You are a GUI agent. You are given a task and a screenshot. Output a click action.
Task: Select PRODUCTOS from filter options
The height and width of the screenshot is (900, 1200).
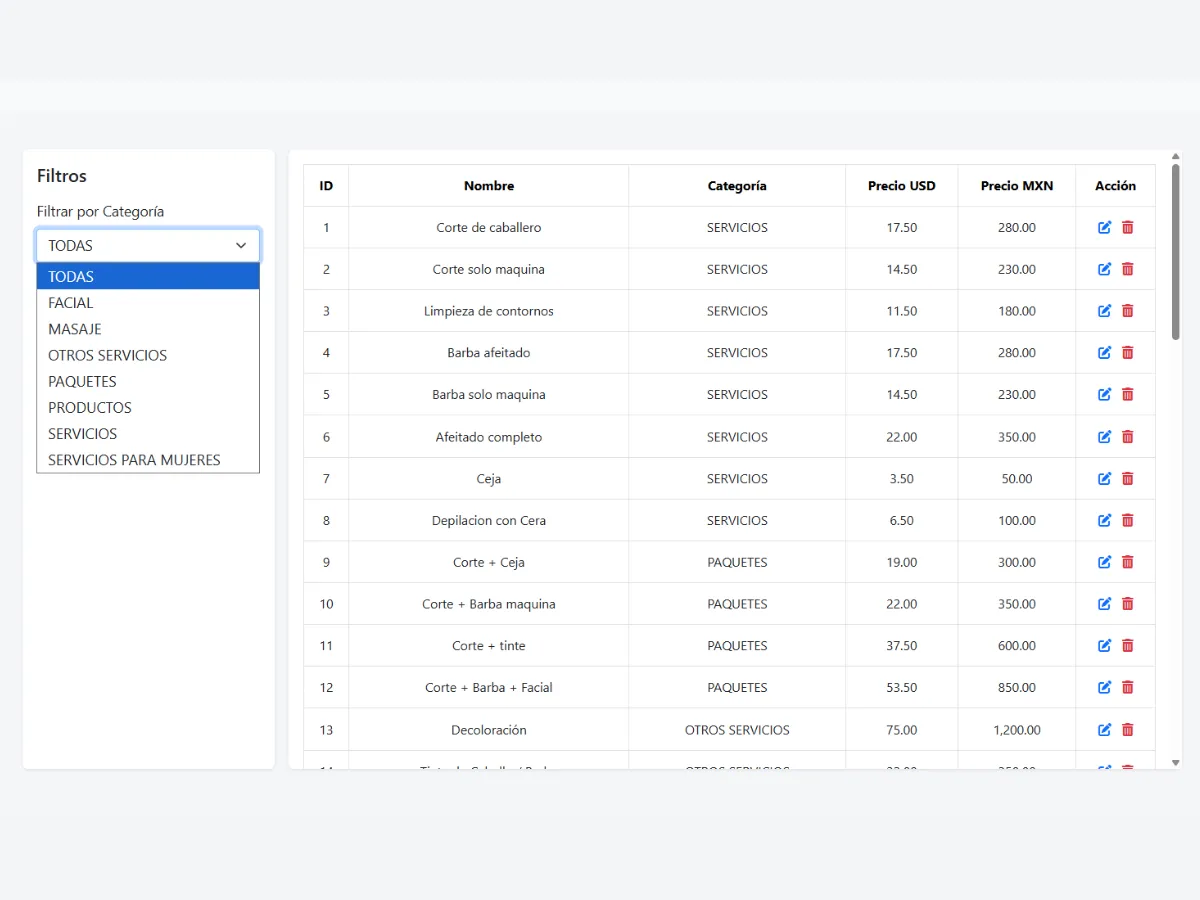(90, 407)
